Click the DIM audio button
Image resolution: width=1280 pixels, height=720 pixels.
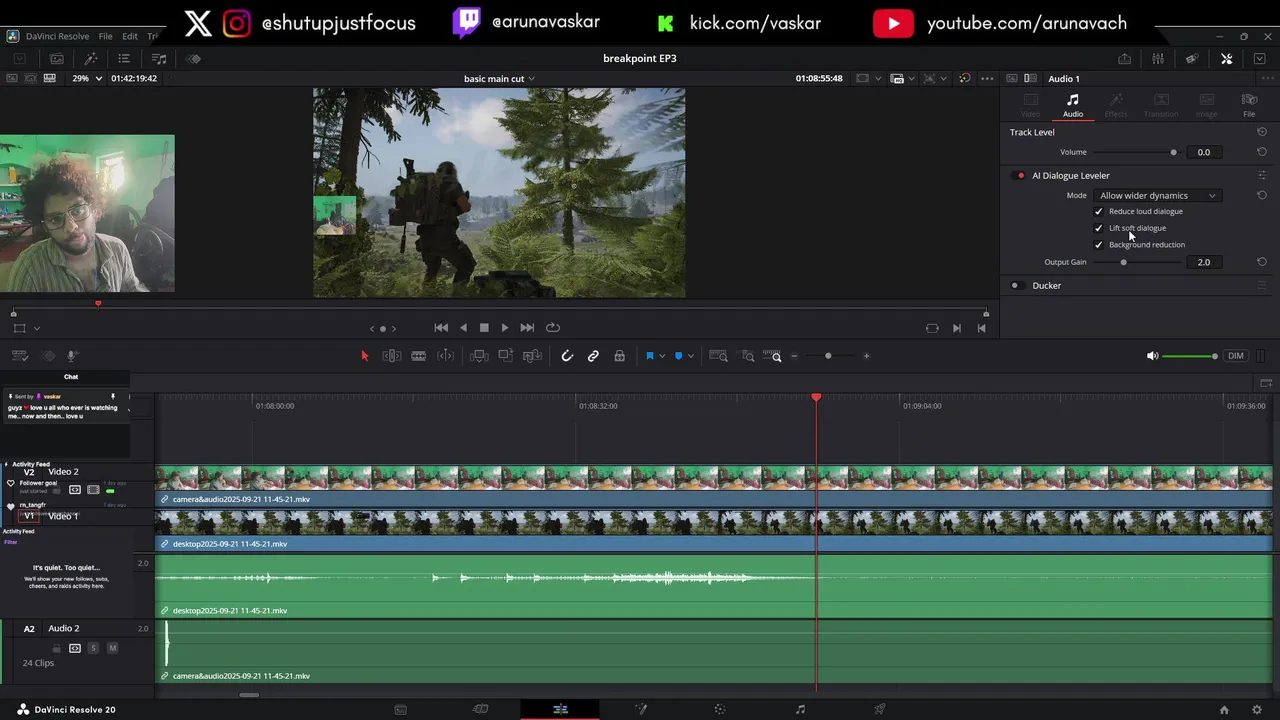1236,356
